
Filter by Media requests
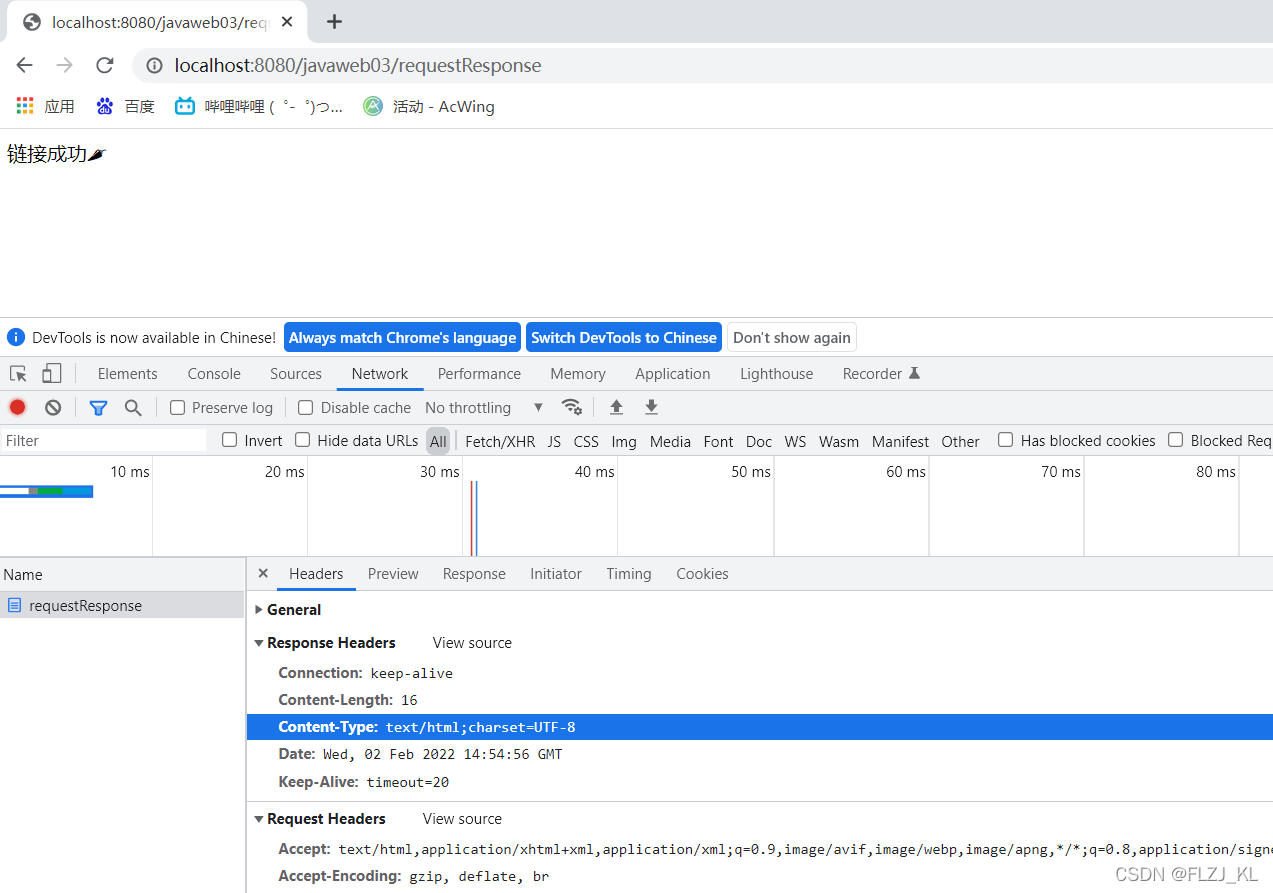coord(670,441)
